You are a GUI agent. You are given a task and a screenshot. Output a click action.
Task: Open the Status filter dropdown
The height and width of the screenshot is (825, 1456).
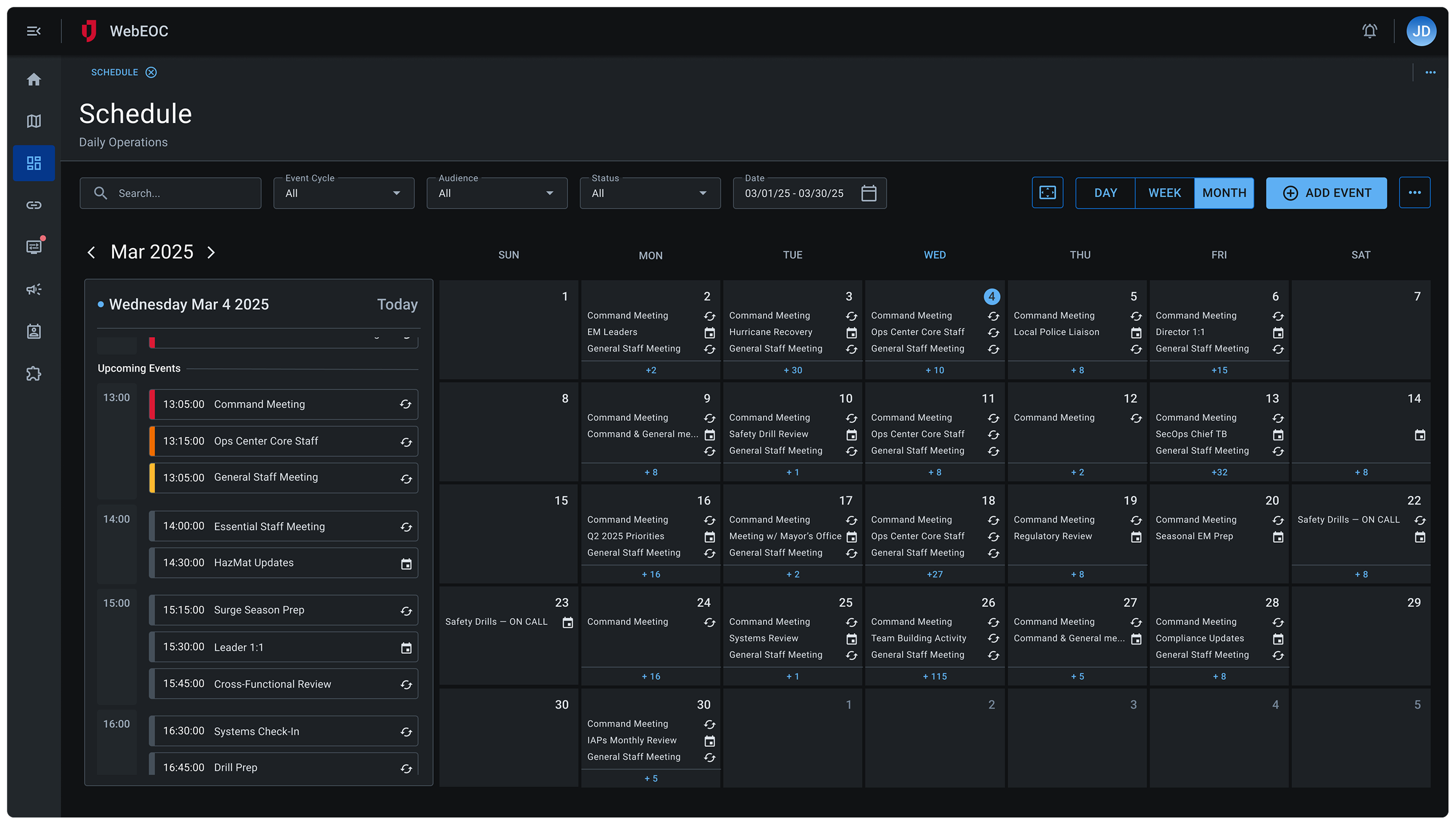[x=650, y=193]
